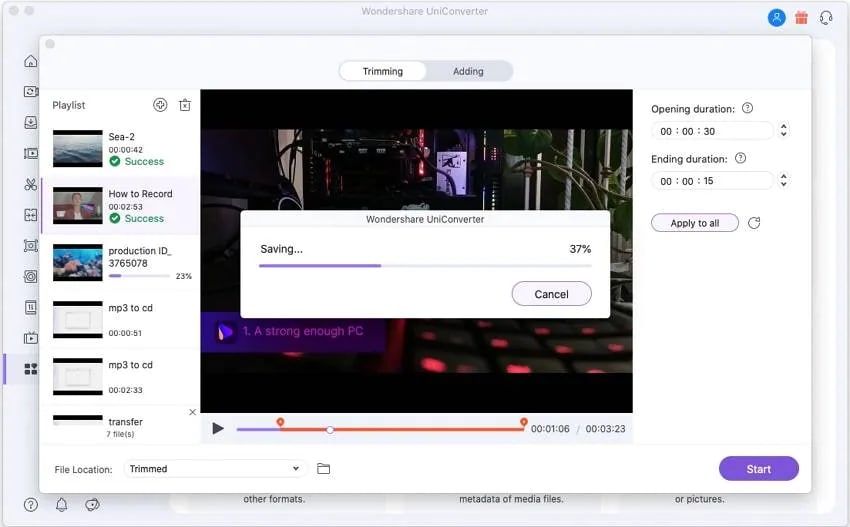The width and height of the screenshot is (850, 527).
Task: Show help for Ending duration
Action: click(740, 158)
